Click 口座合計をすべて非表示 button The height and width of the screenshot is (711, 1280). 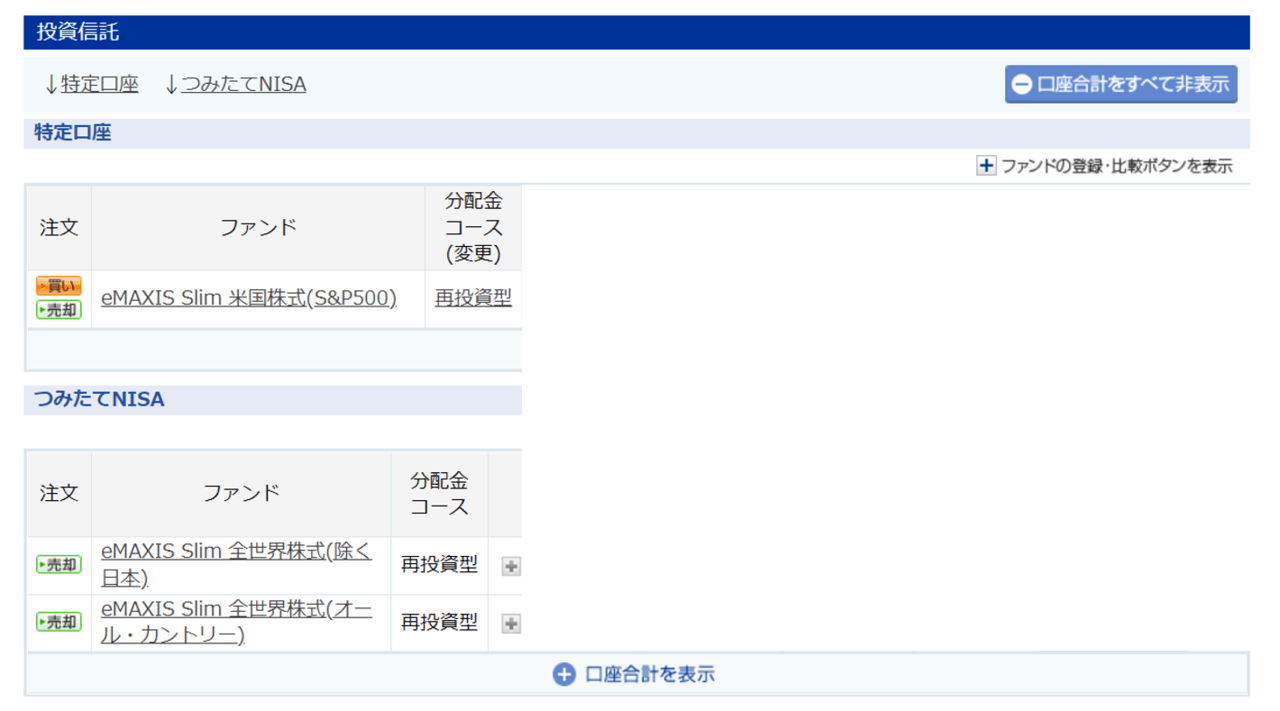pyautogui.click(x=1121, y=84)
